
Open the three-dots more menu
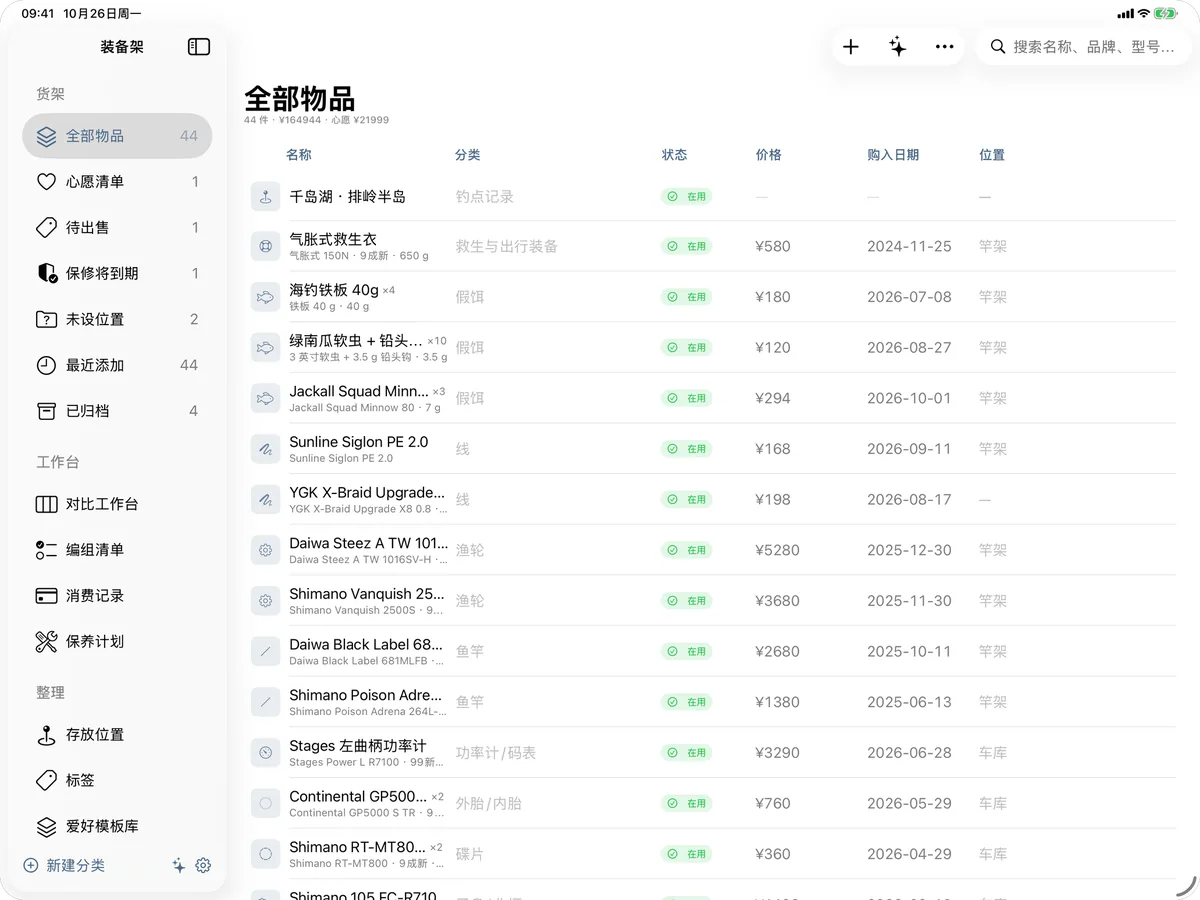[x=945, y=47]
